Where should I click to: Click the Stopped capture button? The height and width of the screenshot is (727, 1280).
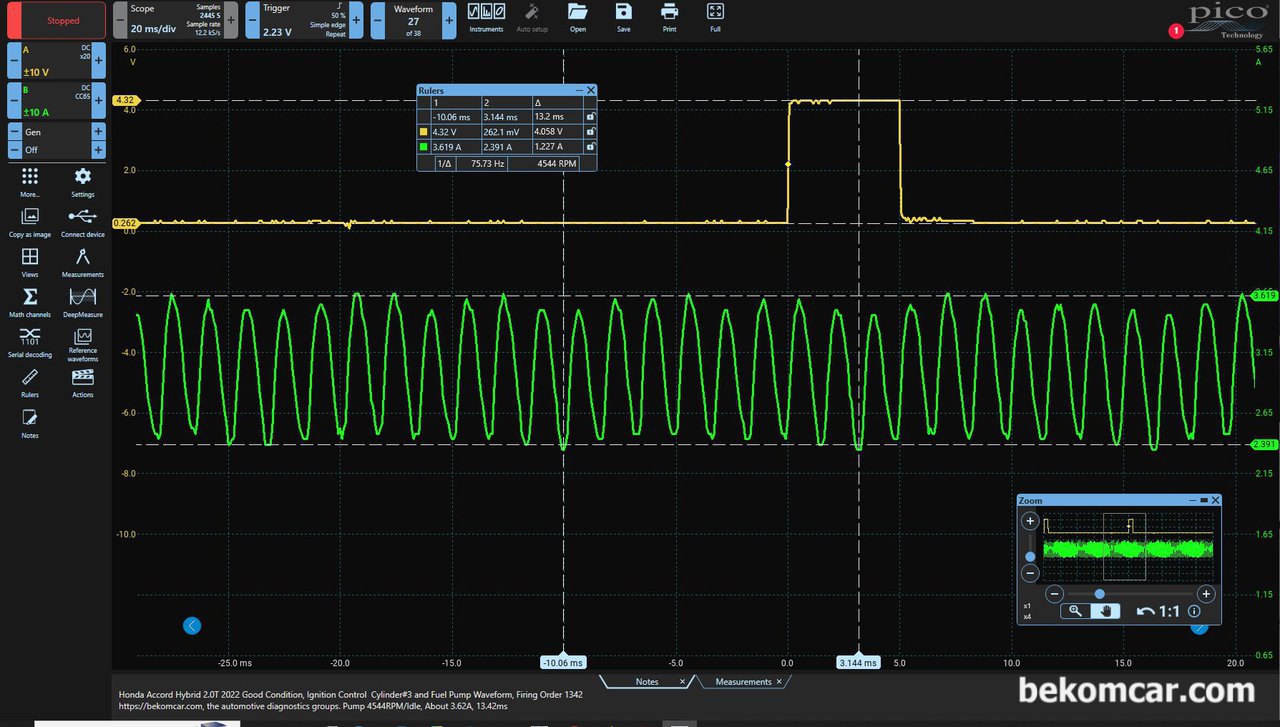(56, 20)
